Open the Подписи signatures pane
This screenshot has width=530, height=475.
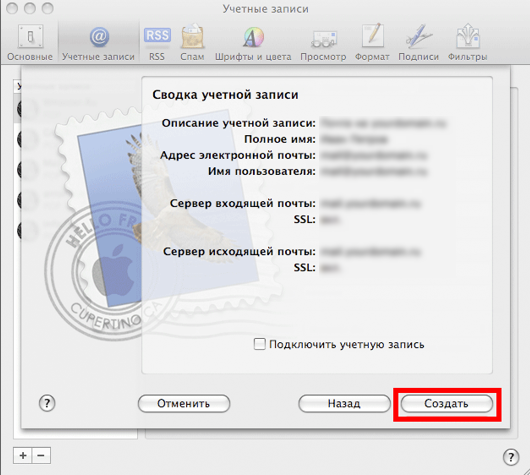point(418,43)
